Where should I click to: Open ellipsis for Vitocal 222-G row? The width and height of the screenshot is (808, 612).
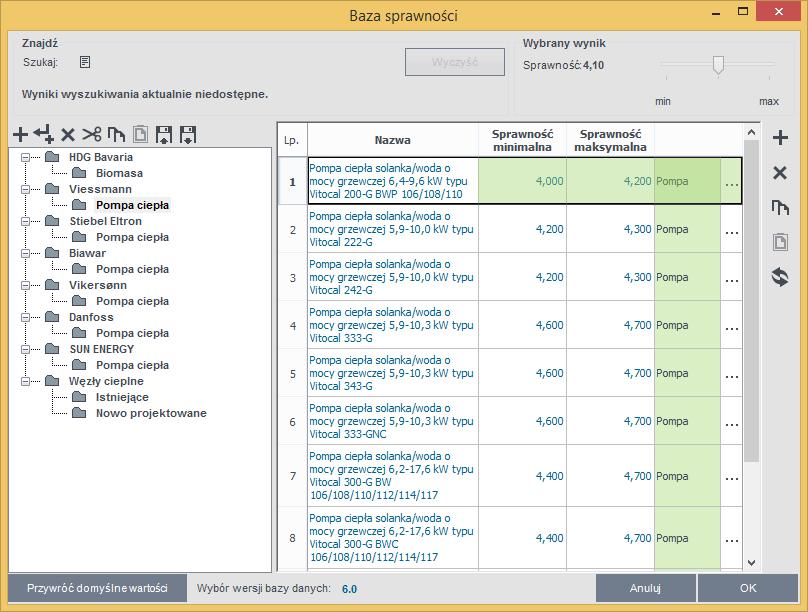coord(732,229)
